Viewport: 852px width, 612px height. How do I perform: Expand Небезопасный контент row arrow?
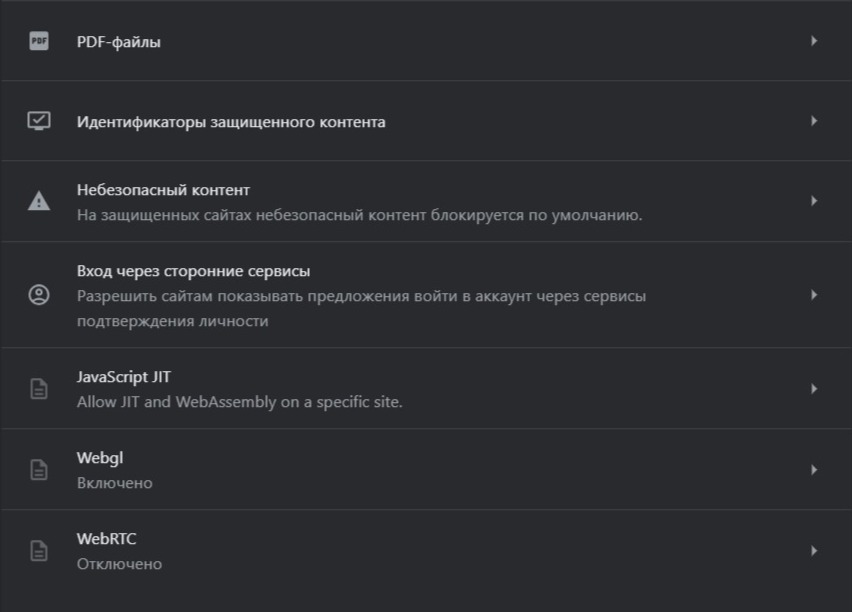(x=814, y=201)
